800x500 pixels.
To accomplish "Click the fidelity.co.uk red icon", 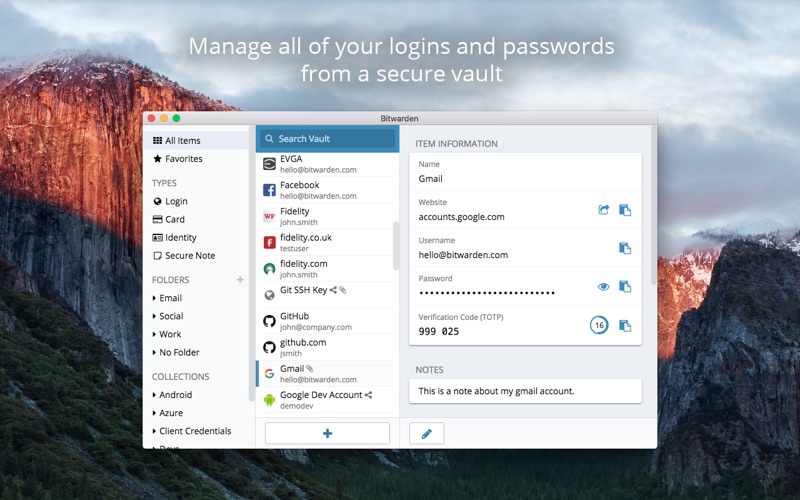I will click(x=269, y=242).
